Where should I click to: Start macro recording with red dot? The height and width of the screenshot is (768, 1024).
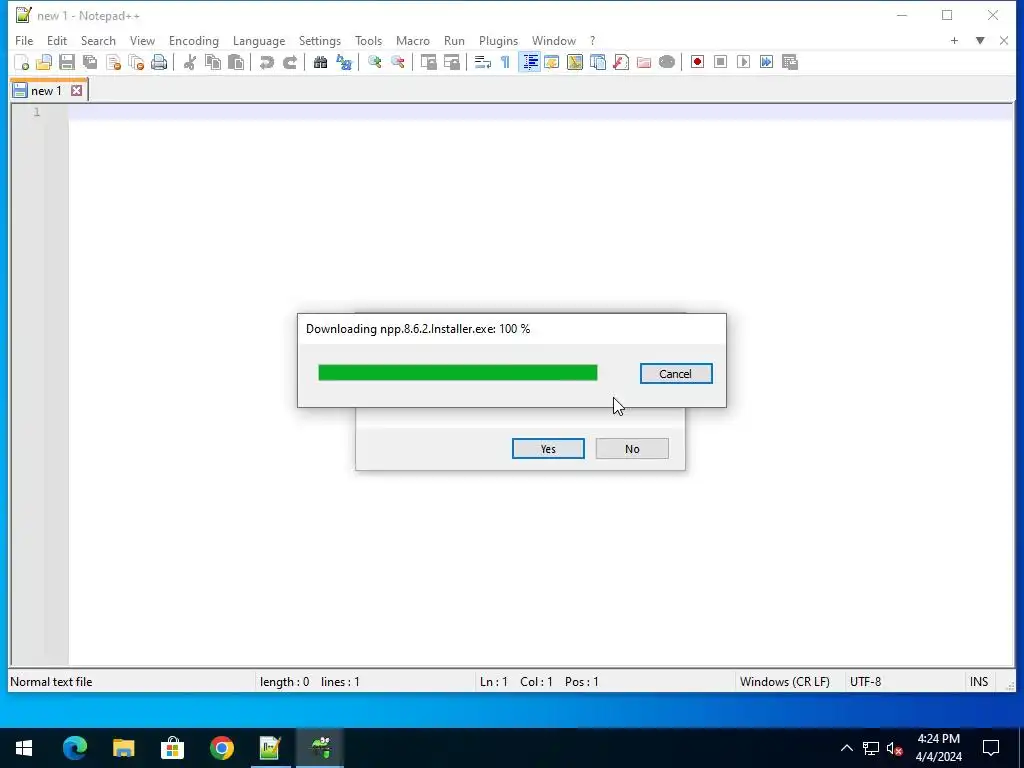pyautogui.click(x=697, y=62)
